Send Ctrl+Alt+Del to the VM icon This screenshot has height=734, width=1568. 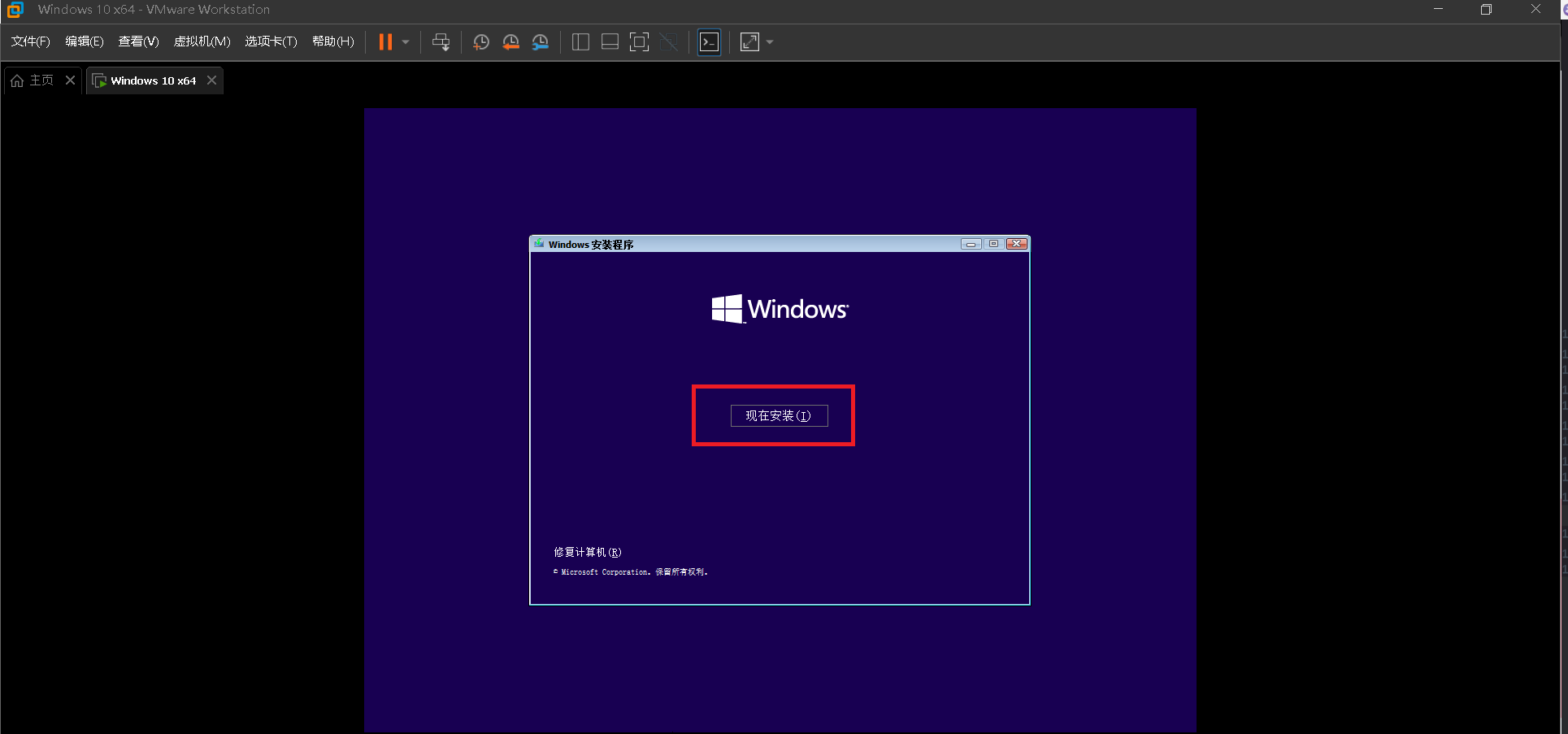(441, 42)
